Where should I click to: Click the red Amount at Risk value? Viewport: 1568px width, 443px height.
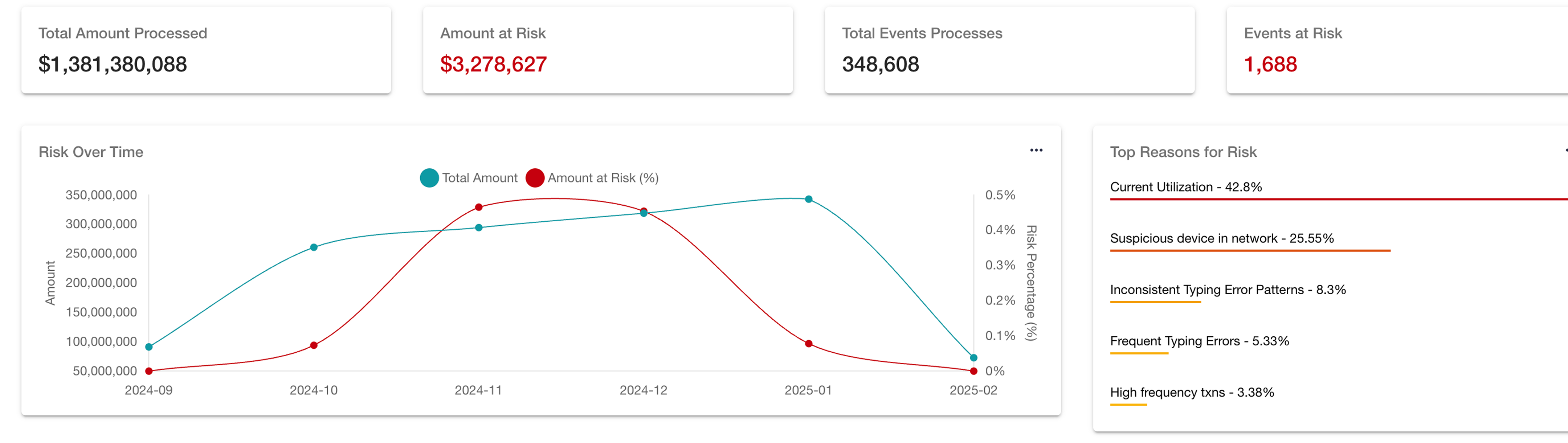[x=493, y=64]
